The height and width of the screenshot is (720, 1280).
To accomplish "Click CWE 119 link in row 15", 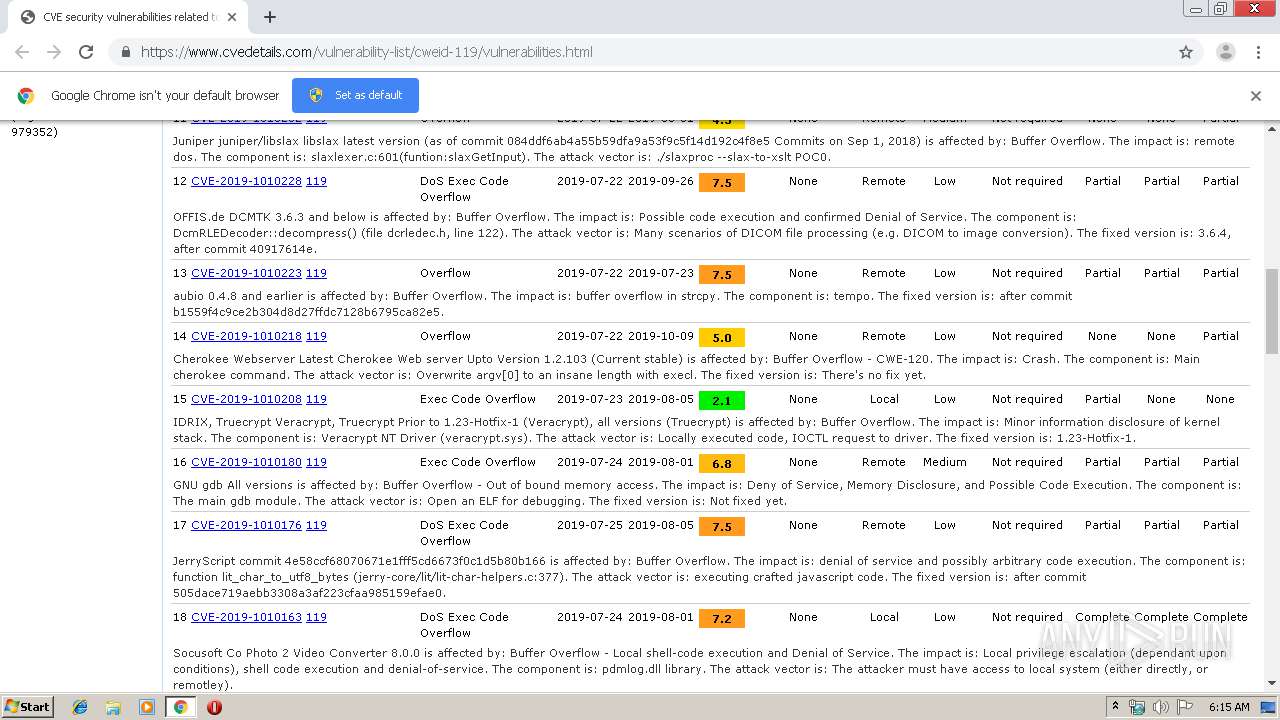I will tap(316, 399).
